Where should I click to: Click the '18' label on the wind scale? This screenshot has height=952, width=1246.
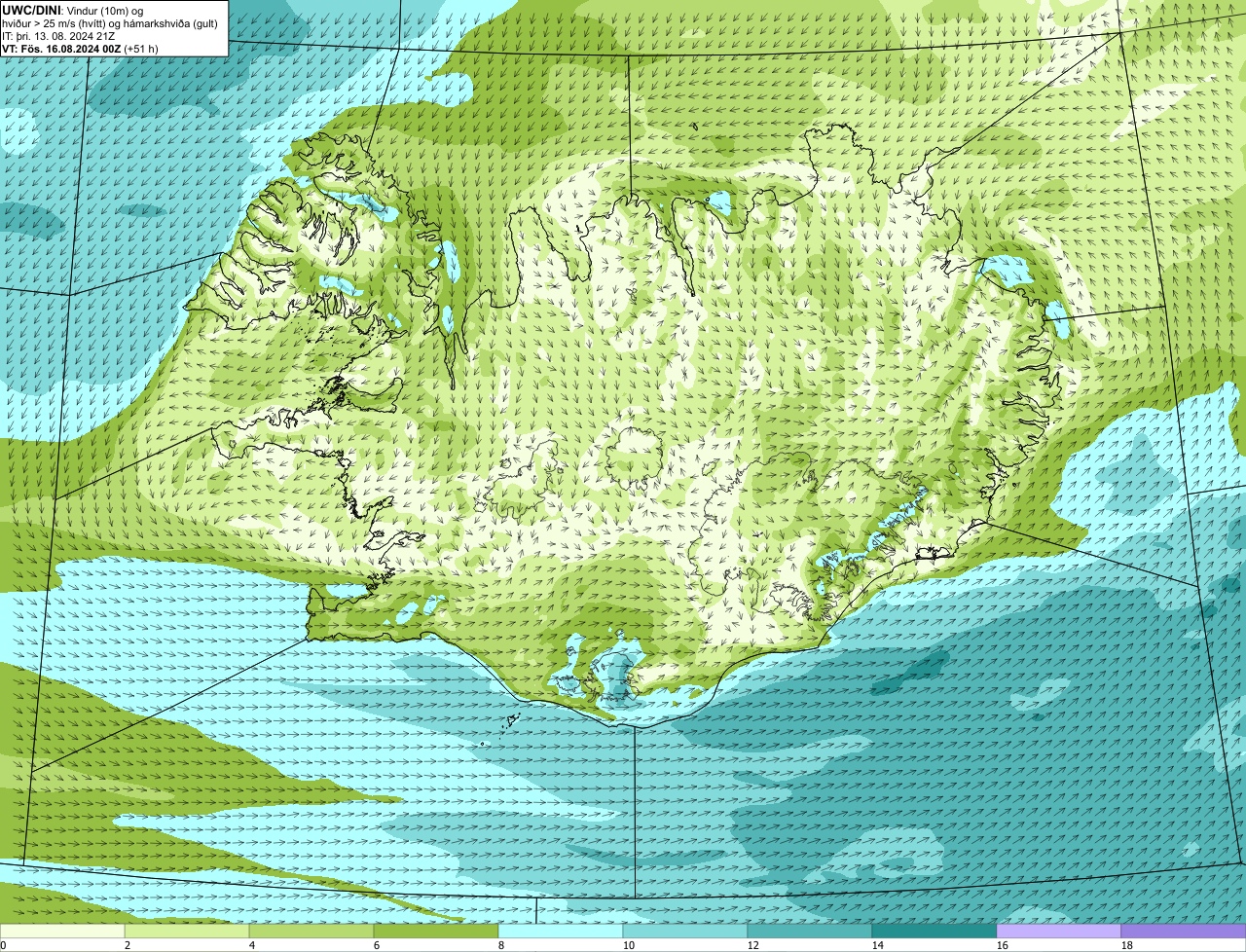click(1127, 945)
